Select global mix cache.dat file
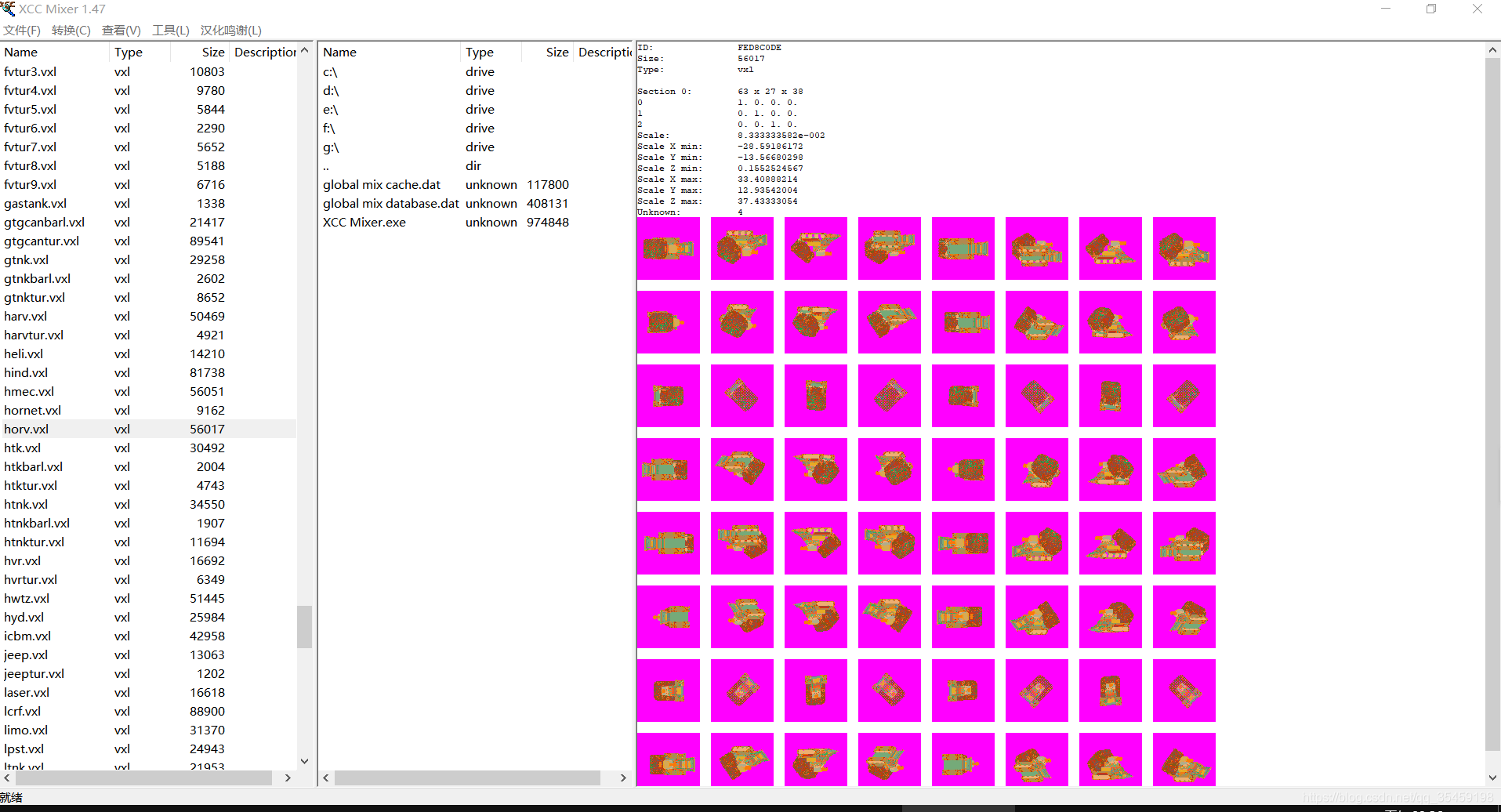 click(x=475, y=185)
